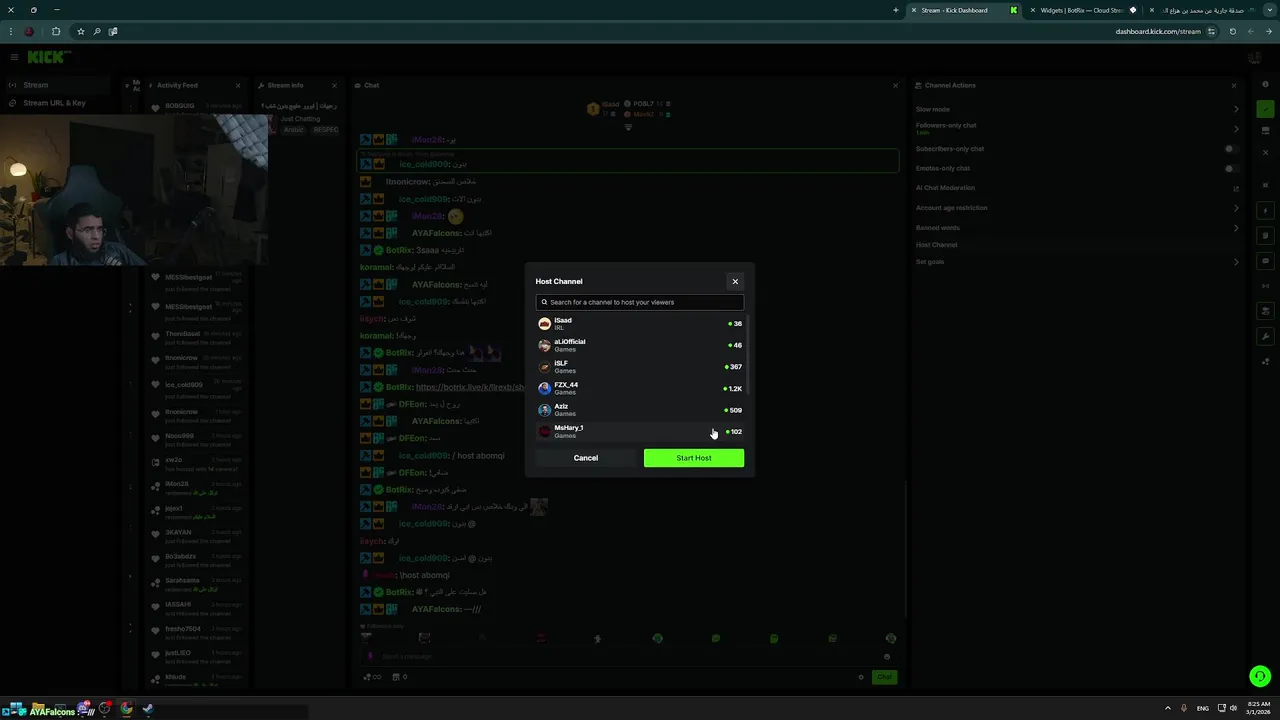The height and width of the screenshot is (720, 1280).
Task: Bookmark this page with star icon
Action: pyautogui.click(x=81, y=31)
